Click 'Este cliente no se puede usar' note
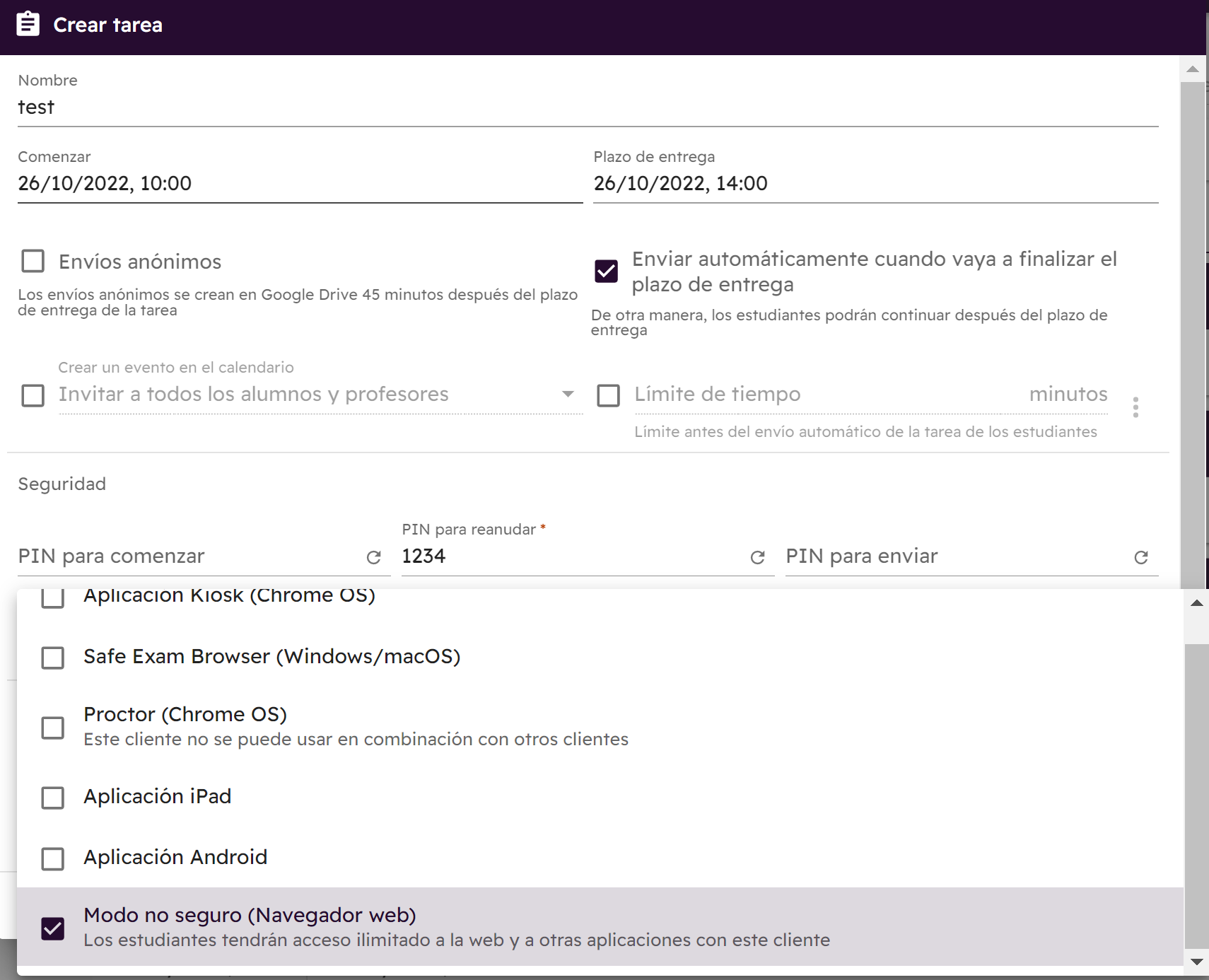 tap(356, 740)
